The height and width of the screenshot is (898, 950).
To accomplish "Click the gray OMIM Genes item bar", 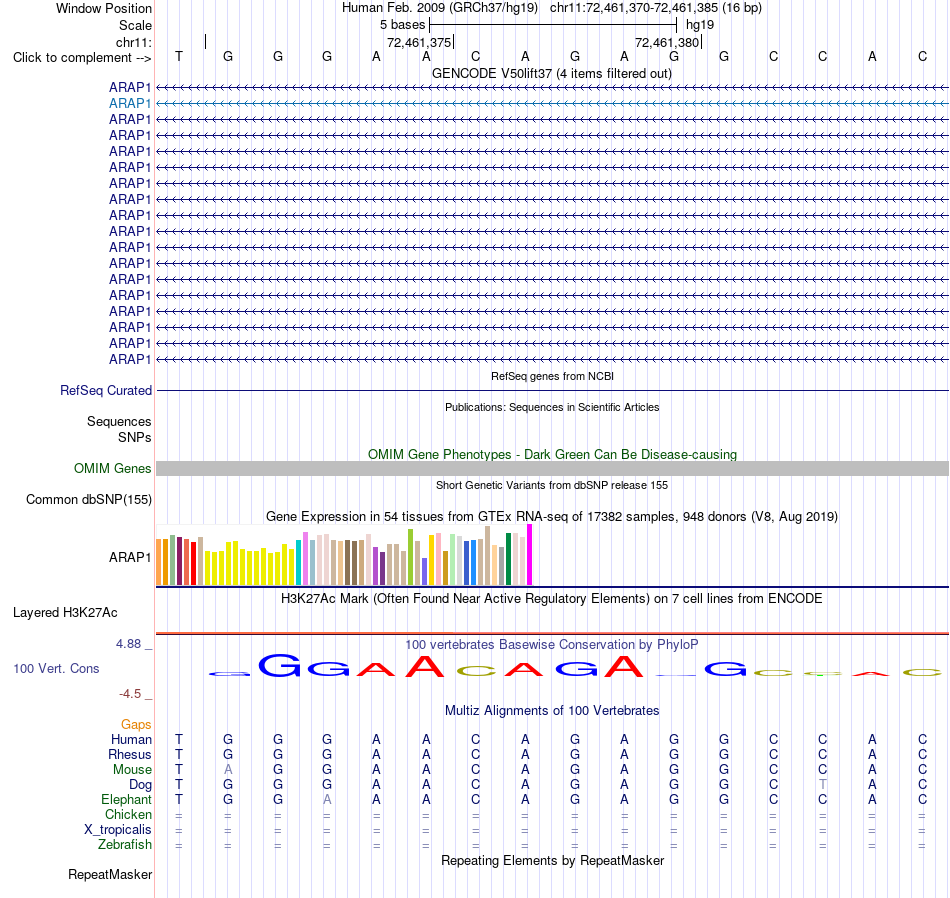I will (x=552, y=468).
